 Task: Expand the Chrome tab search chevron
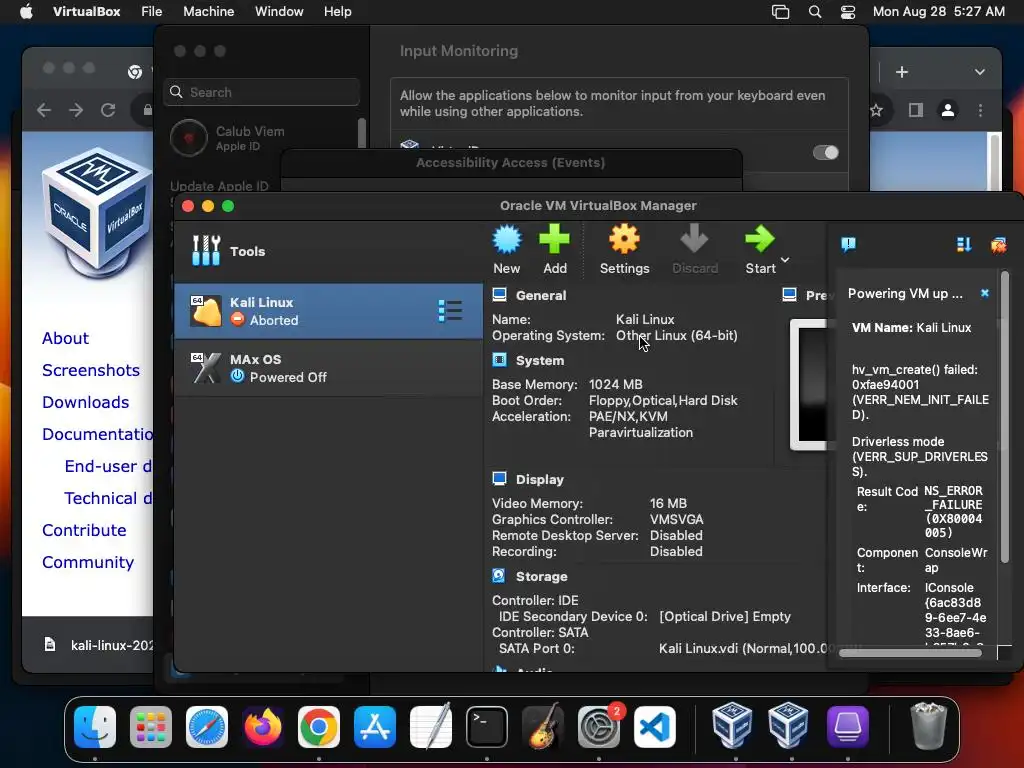(980, 72)
